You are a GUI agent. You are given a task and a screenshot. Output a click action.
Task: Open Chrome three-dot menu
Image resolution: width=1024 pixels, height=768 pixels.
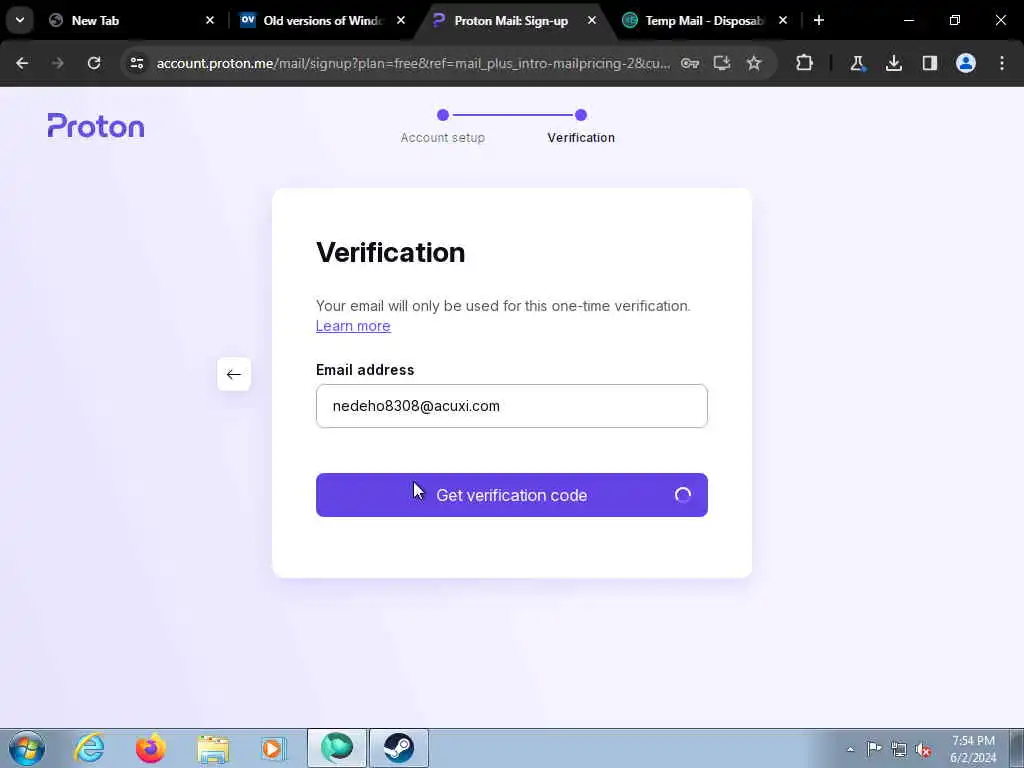pos(1002,63)
